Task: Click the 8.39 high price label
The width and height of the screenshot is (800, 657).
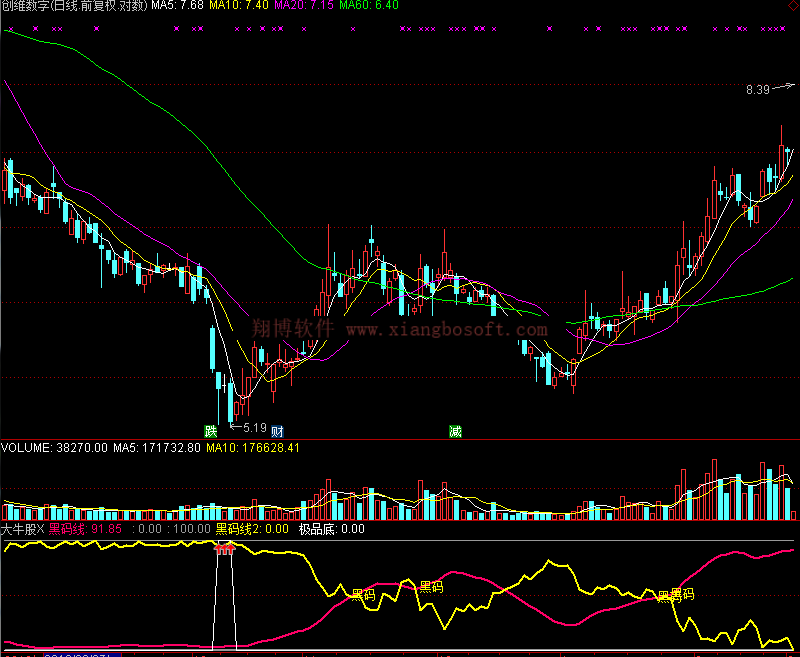Action: [x=757, y=90]
